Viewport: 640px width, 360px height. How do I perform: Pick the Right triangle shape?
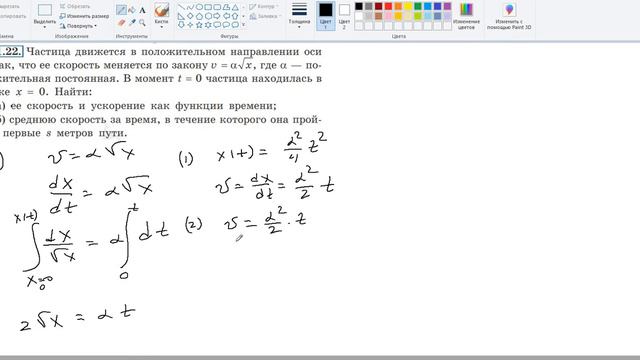(x=181, y=16)
